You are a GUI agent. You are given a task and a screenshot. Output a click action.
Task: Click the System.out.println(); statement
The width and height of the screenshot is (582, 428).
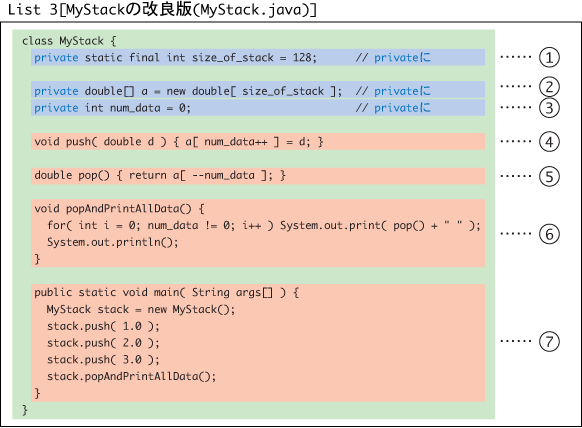point(112,242)
